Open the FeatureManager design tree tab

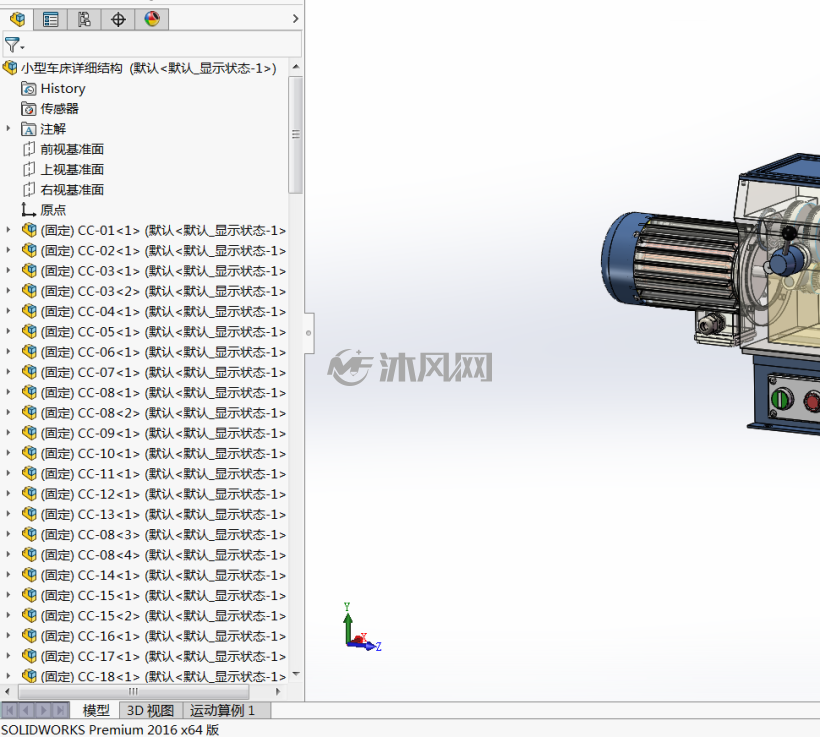[17, 19]
